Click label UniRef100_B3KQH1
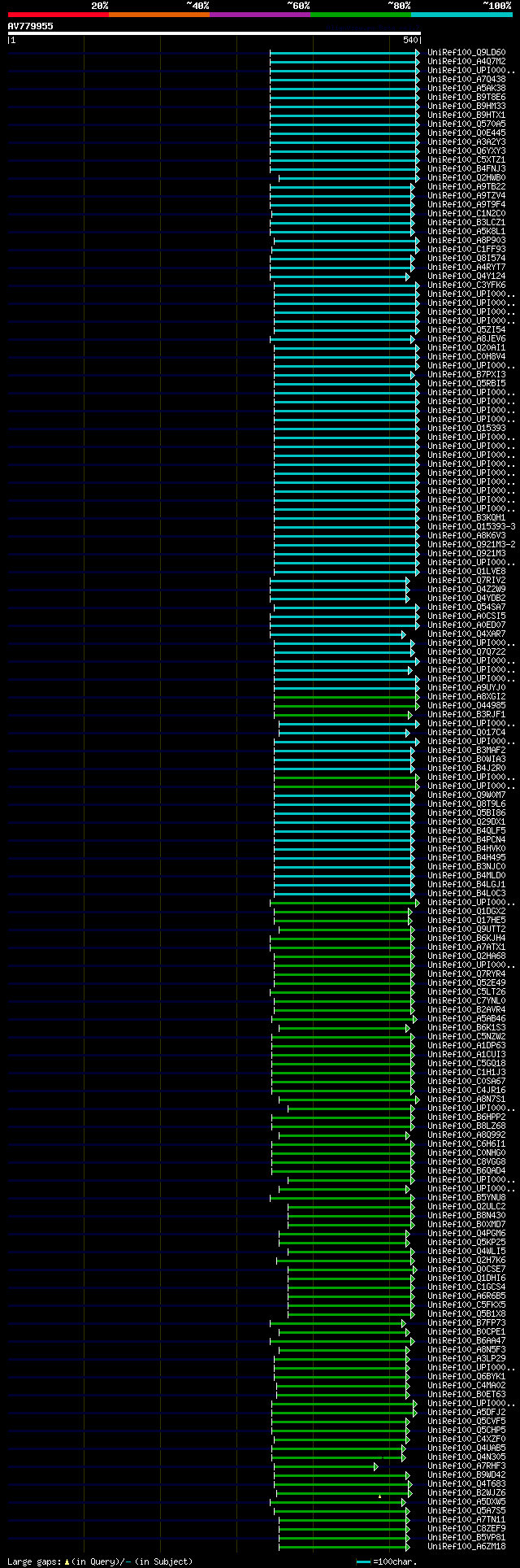Image resolution: width=520 pixels, height=1568 pixels. click(x=466, y=518)
